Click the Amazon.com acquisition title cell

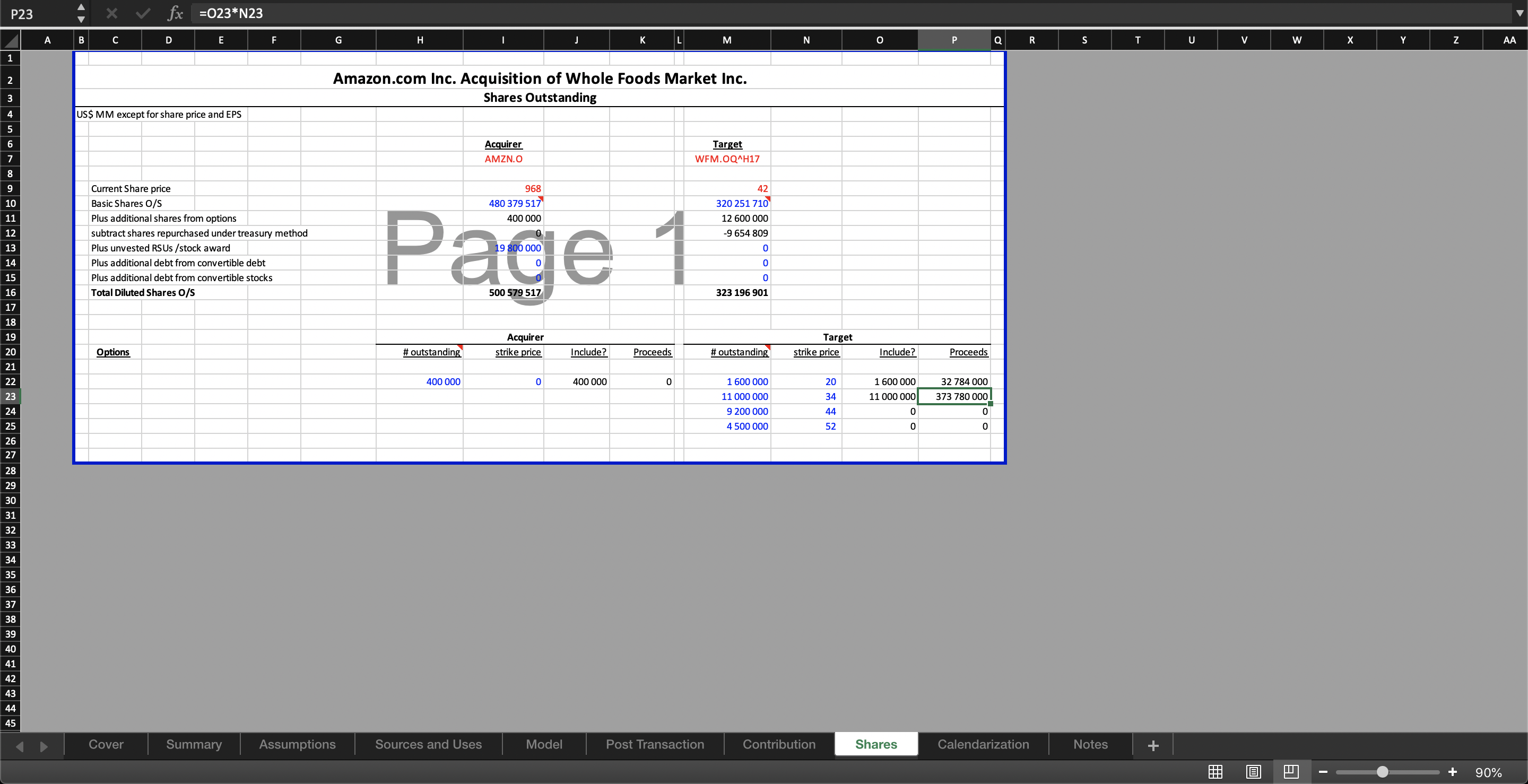point(540,79)
